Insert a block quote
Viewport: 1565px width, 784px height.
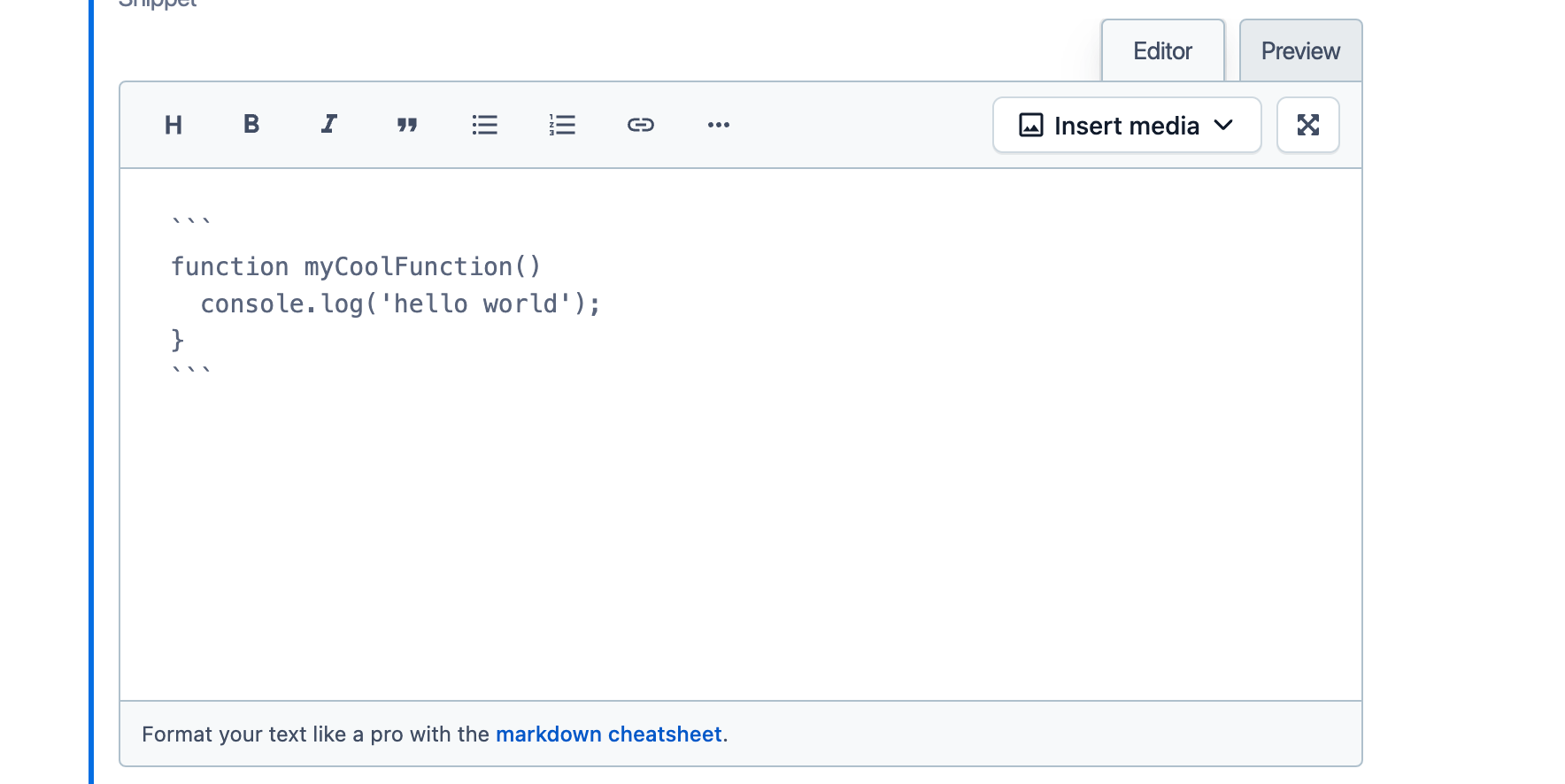[407, 125]
